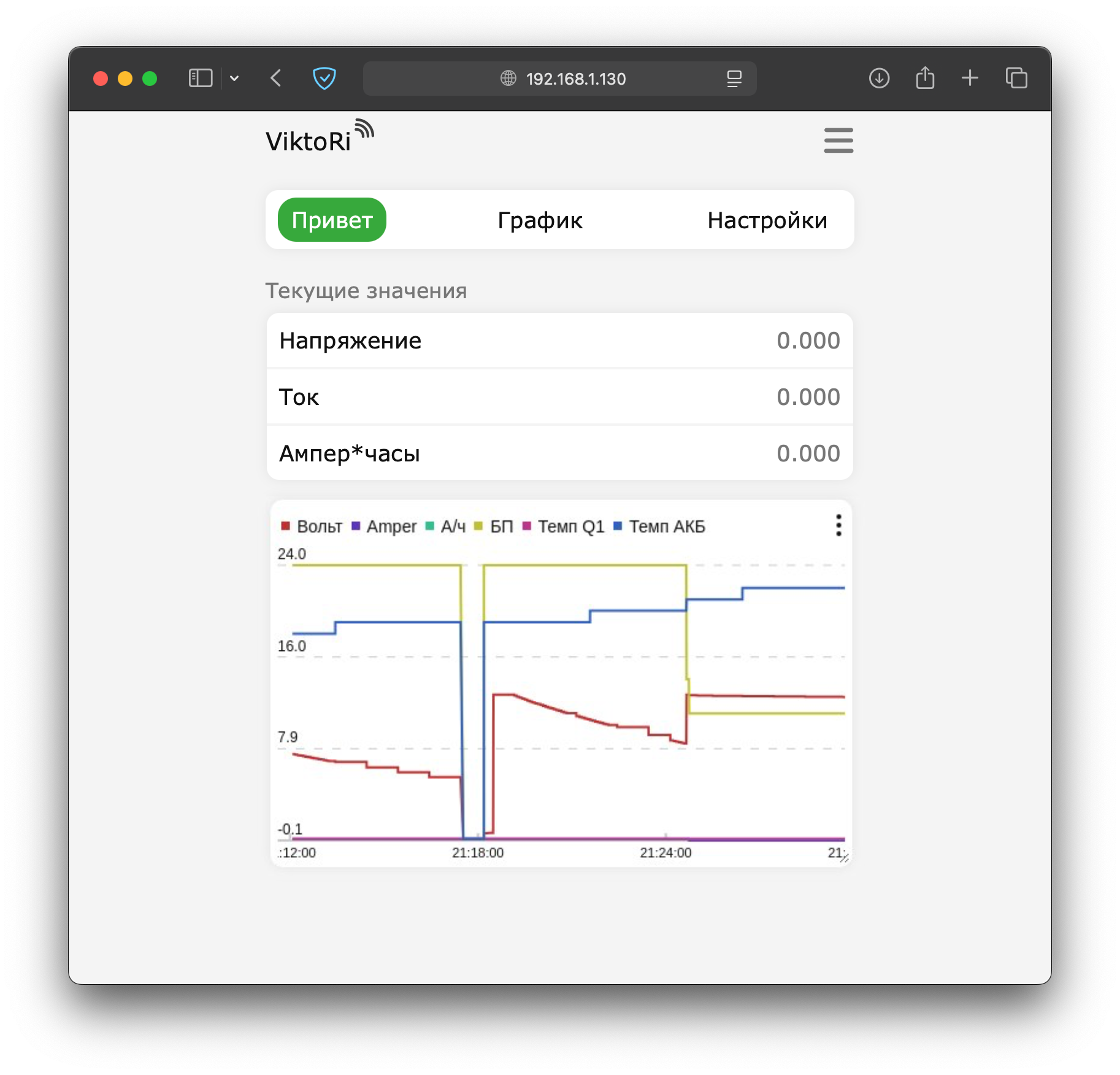Click the chart three-dot options menu
This screenshot has height=1075, width=1120.
838,526
